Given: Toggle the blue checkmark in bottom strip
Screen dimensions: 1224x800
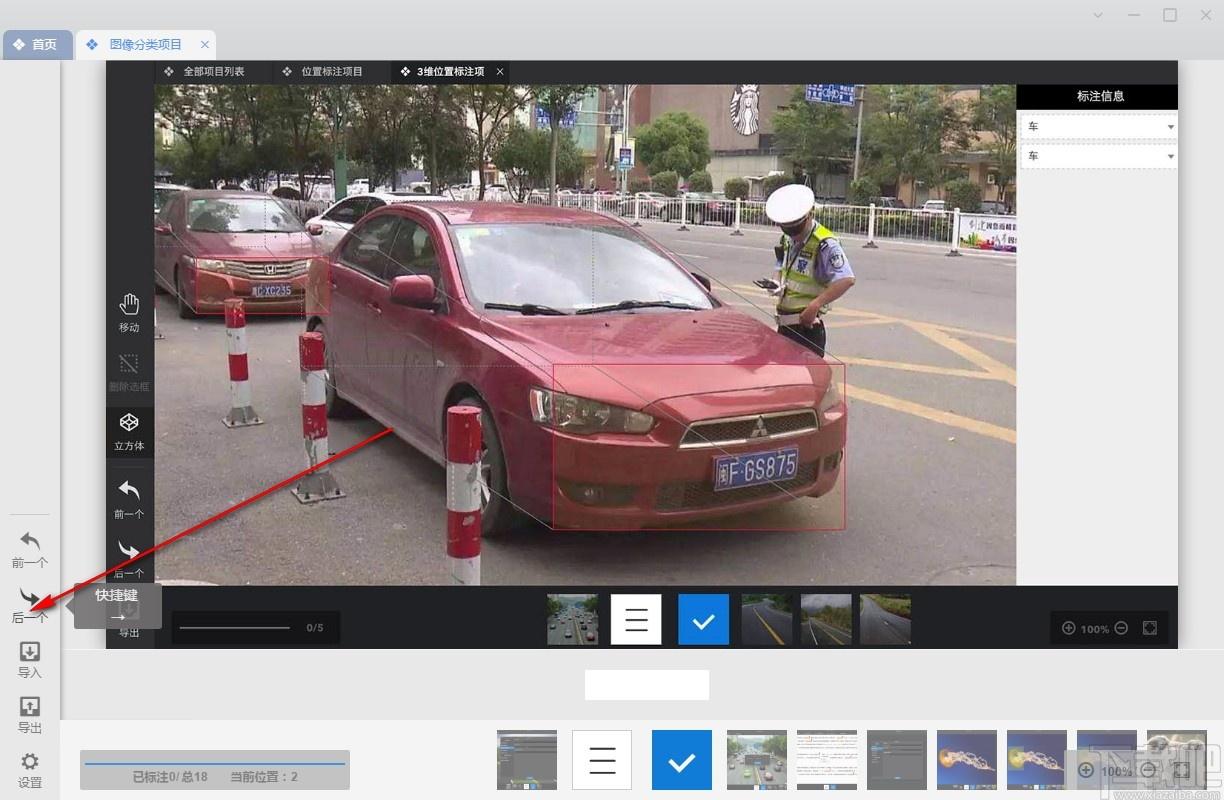Looking at the screenshot, I should click(x=681, y=760).
